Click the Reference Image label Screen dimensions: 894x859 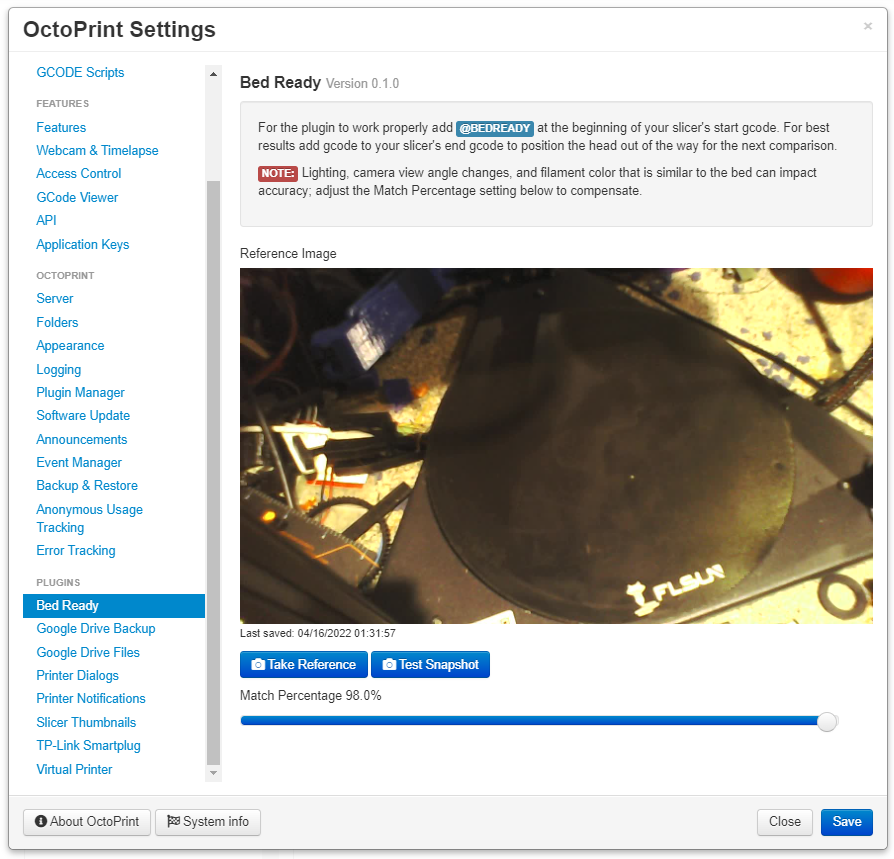pyautogui.click(x=288, y=254)
